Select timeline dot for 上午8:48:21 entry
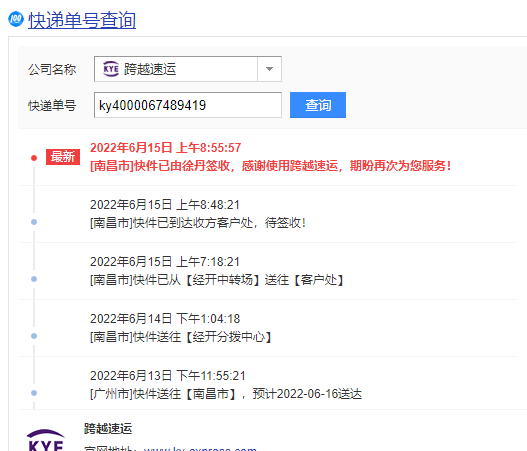Viewport: 527px width, 451px height. [34, 222]
